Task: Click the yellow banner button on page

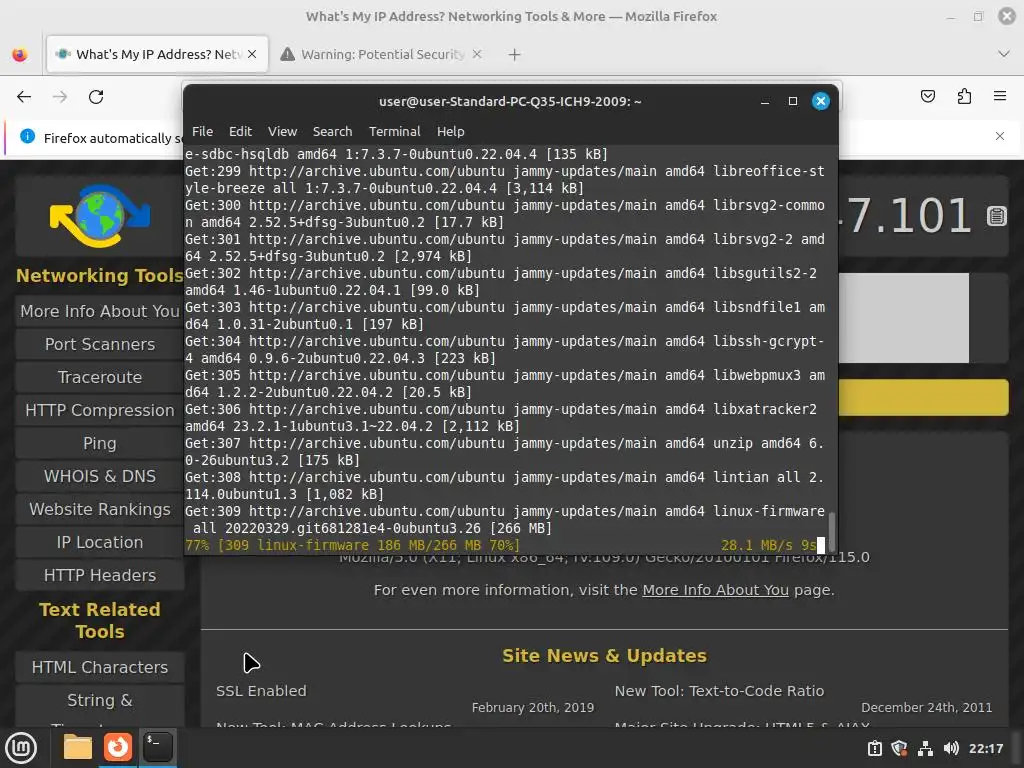Action: [x=923, y=397]
